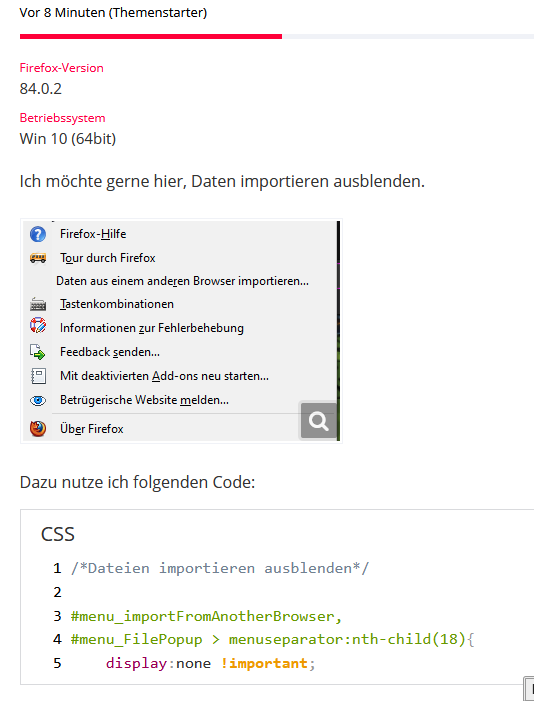Select the Firefox-Hilfe menu item text
The height and width of the screenshot is (701, 534).
coord(93,234)
